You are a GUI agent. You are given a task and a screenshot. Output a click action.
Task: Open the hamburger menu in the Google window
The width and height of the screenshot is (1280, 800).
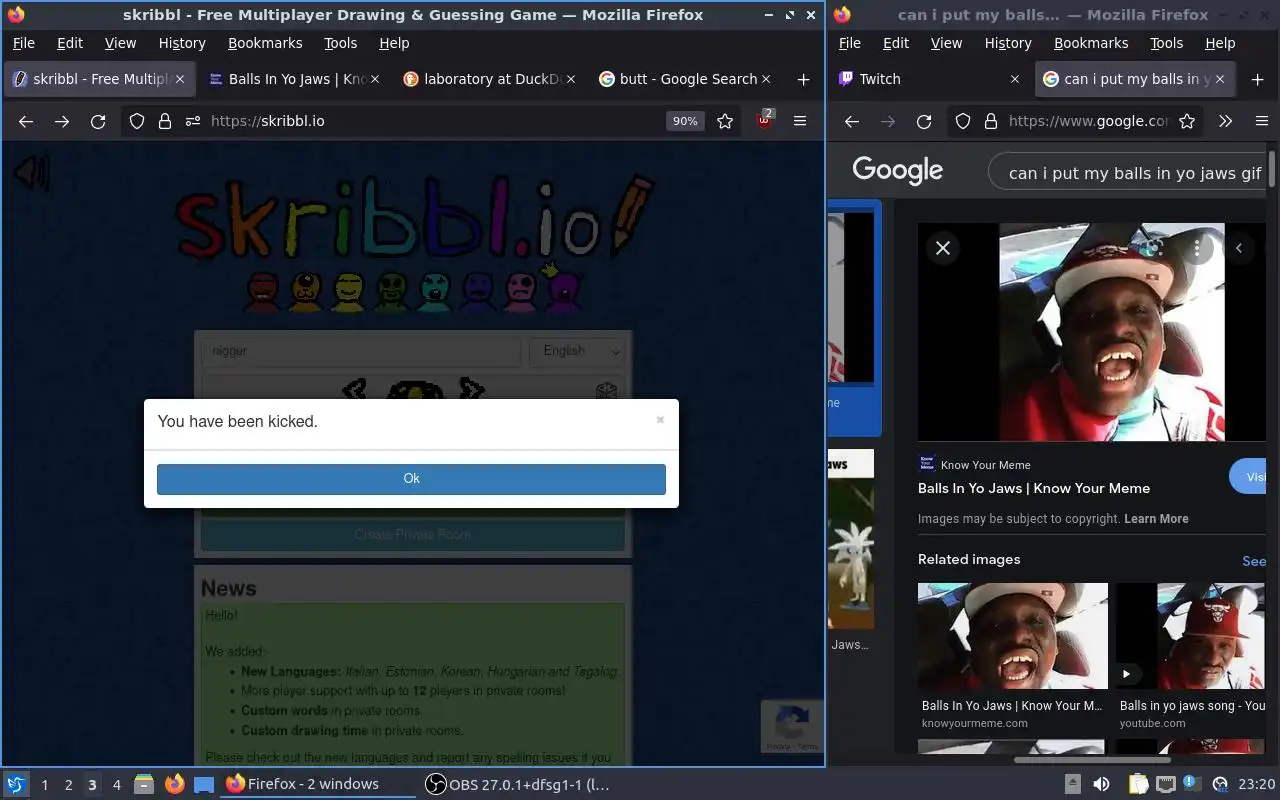tap(1262, 121)
